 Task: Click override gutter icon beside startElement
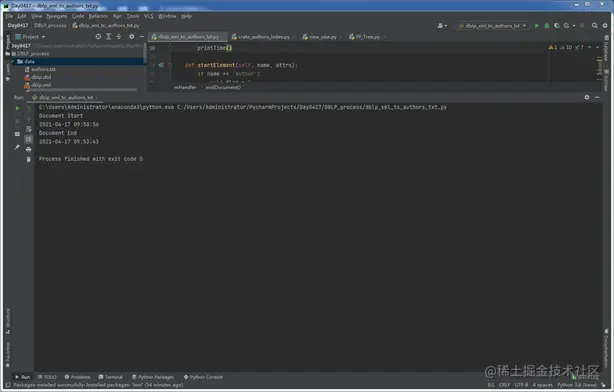[161, 65]
